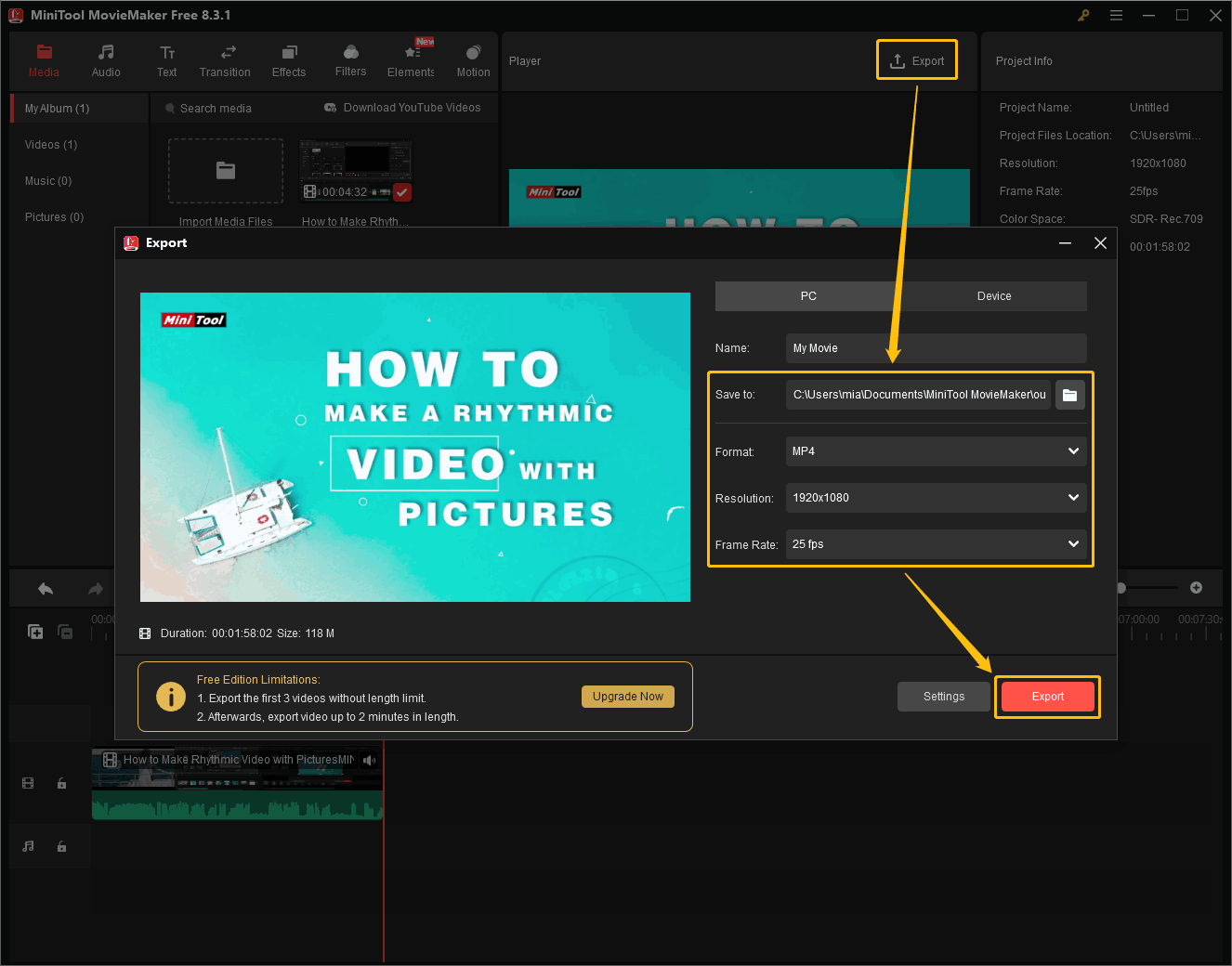Select the Effects icon in the toolbar

[x=288, y=54]
